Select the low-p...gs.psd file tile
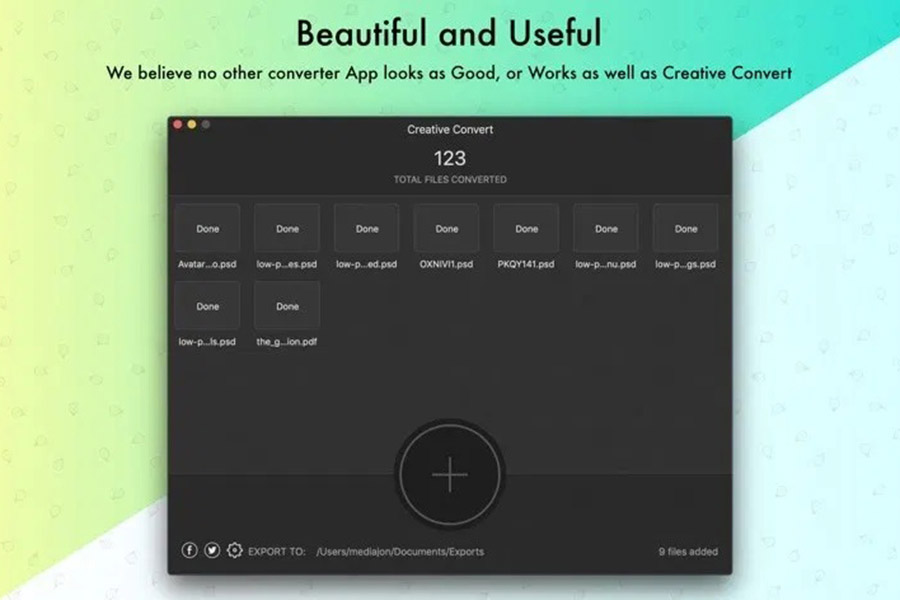Screen dimensions: 900x600 686,229
